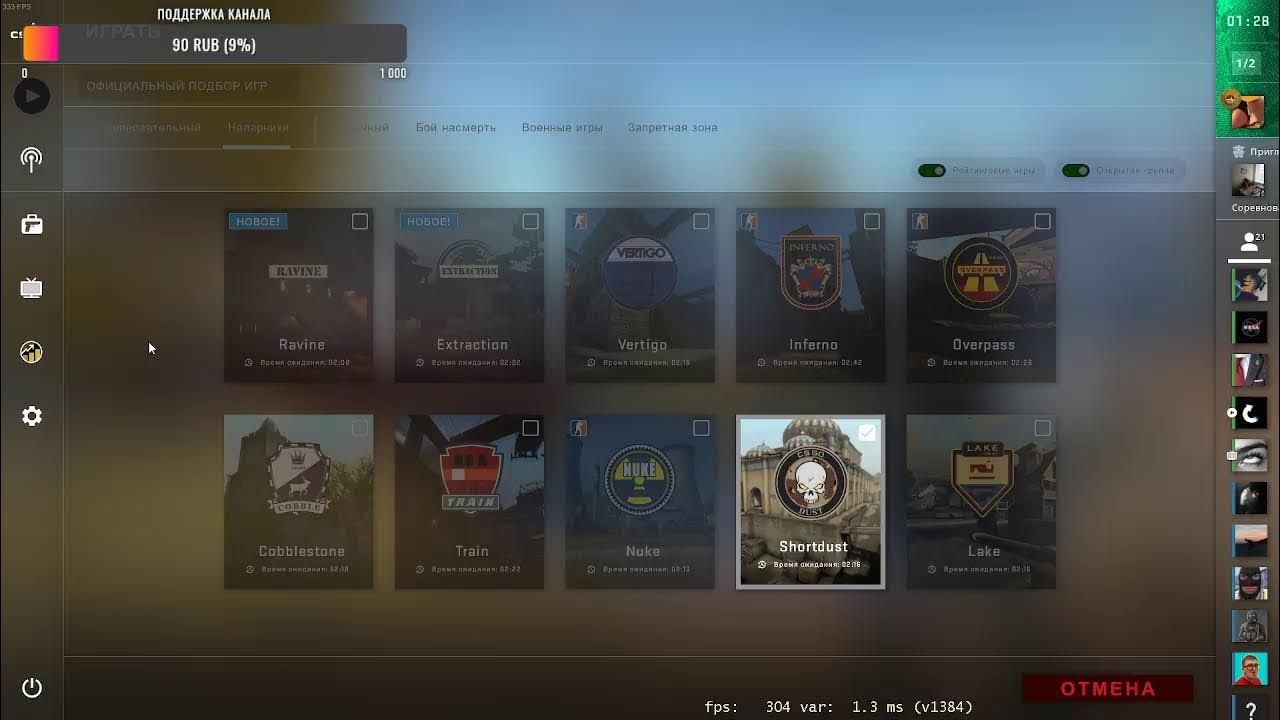Image resolution: width=1280 pixels, height=720 pixels.
Task: Click the Dust skull emblem on Shortdust
Action: [811, 479]
